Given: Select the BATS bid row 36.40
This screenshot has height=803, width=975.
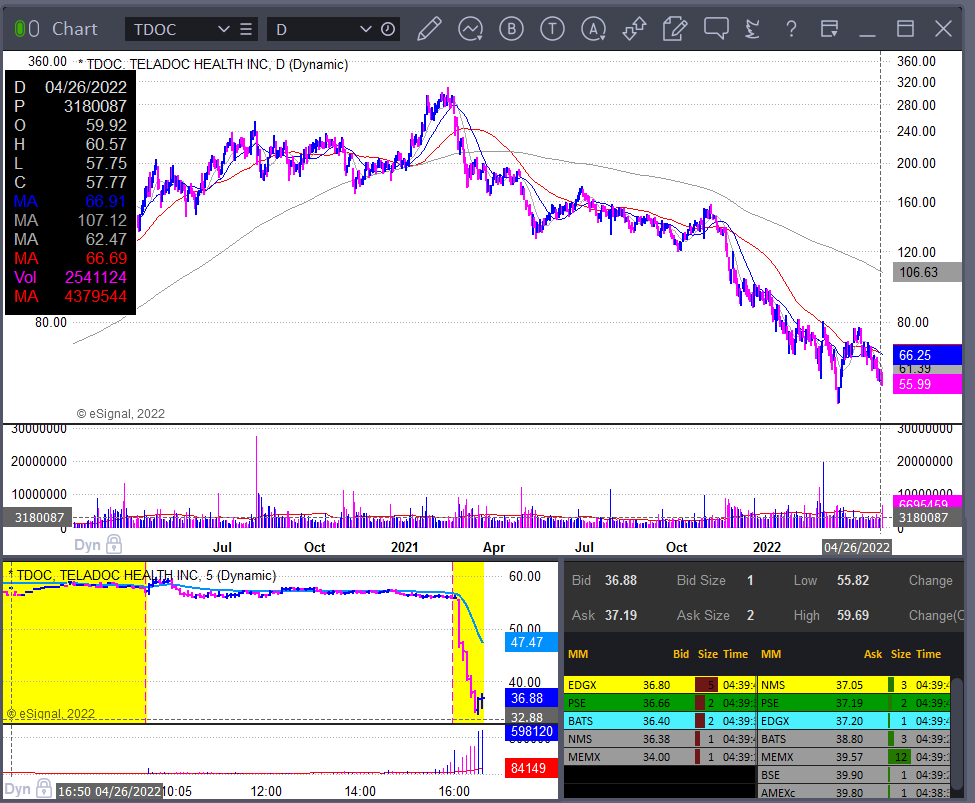Looking at the screenshot, I should click(660, 721).
